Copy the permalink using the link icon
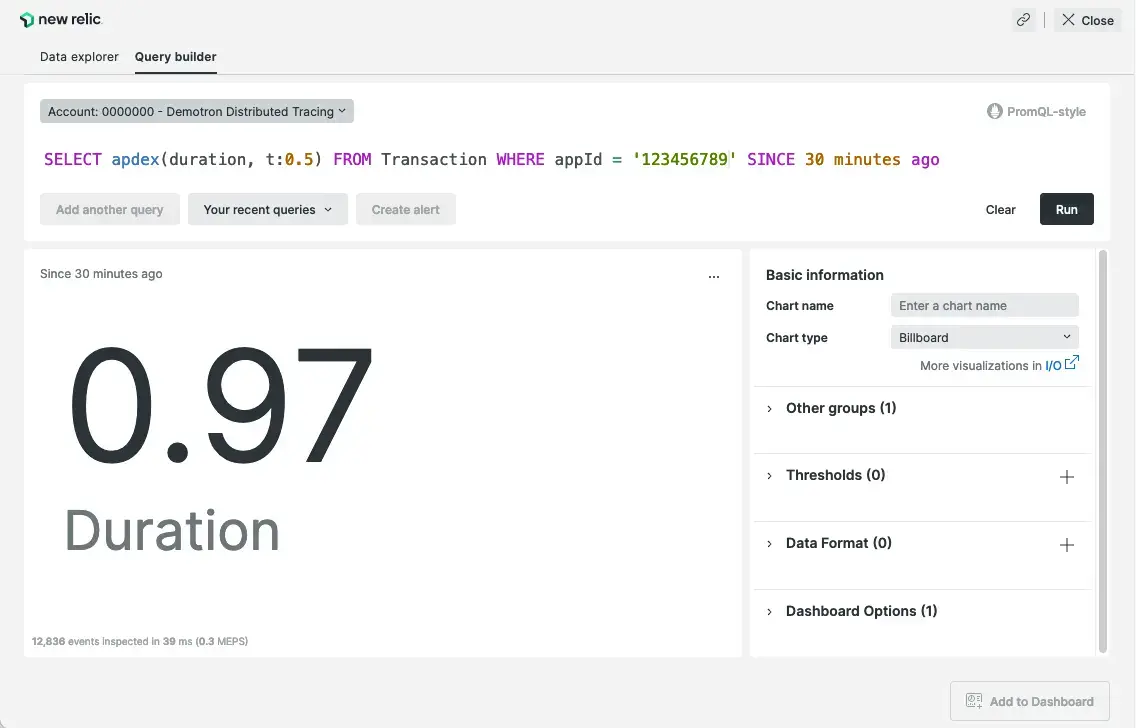The width and height of the screenshot is (1136, 728). 1023,20
